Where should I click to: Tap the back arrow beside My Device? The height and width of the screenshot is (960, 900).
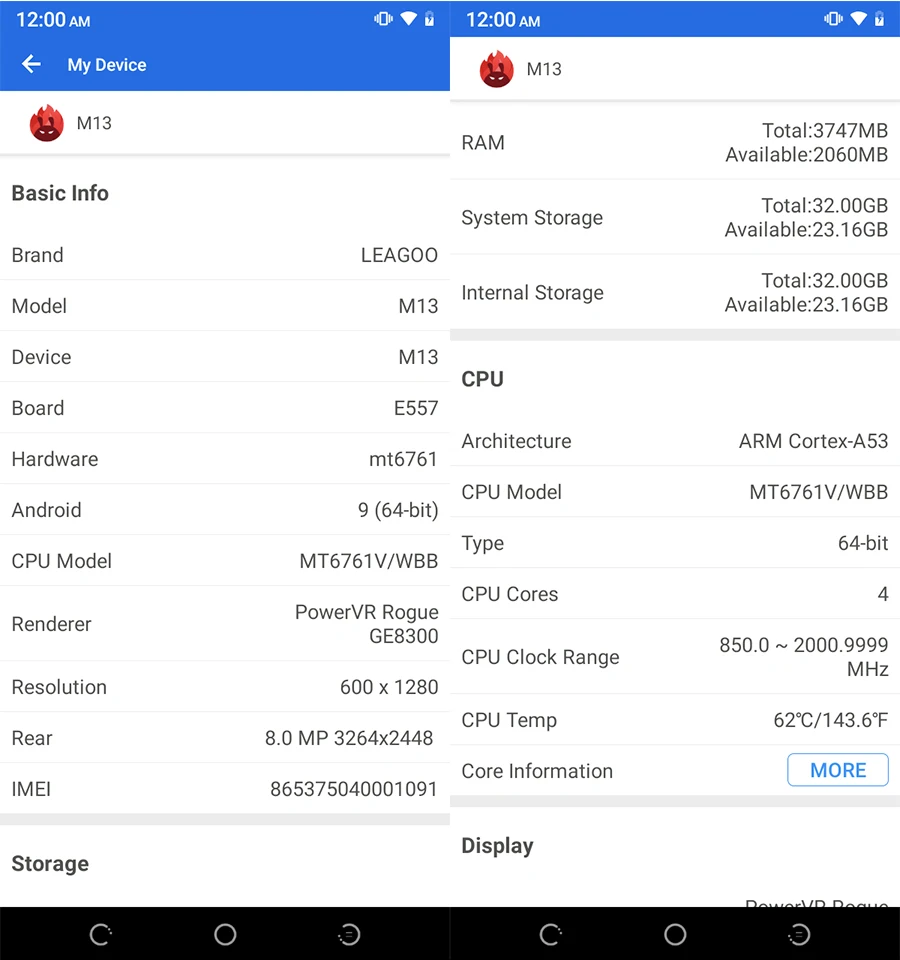pyautogui.click(x=31, y=64)
